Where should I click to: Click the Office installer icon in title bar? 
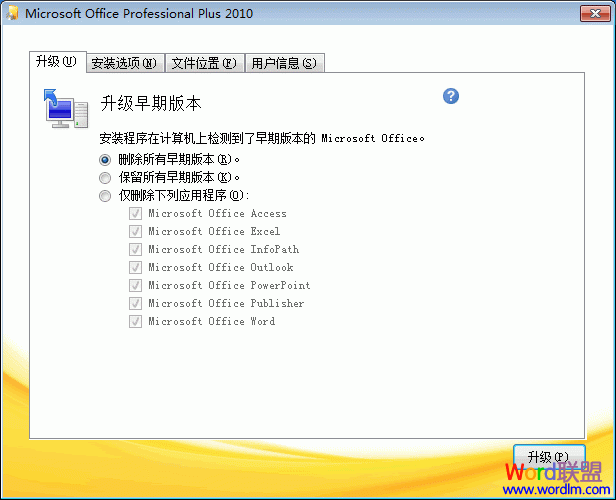coord(13,14)
